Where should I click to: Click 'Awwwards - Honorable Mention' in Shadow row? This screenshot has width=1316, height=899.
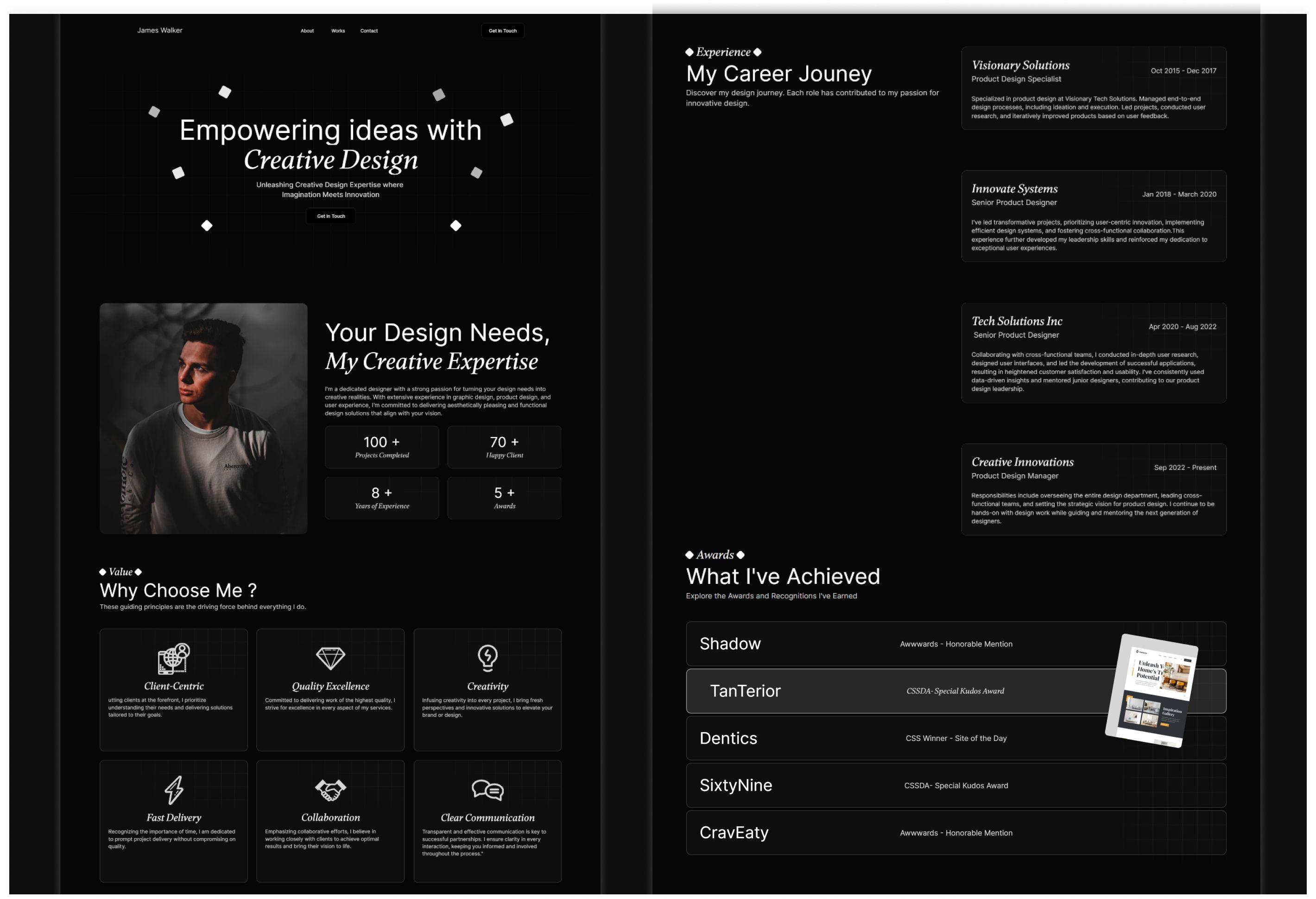(956, 644)
